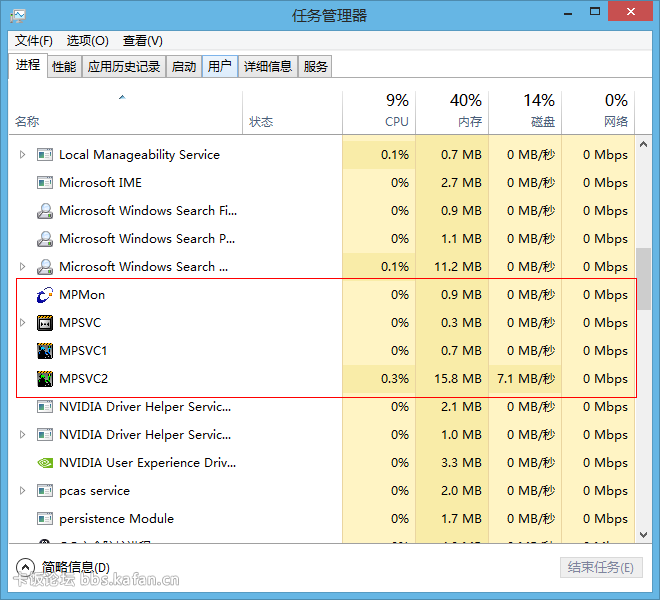Viewport: 660px width, 600px height.
Task: Click the Task Manager title bar icon
Action: point(18,16)
